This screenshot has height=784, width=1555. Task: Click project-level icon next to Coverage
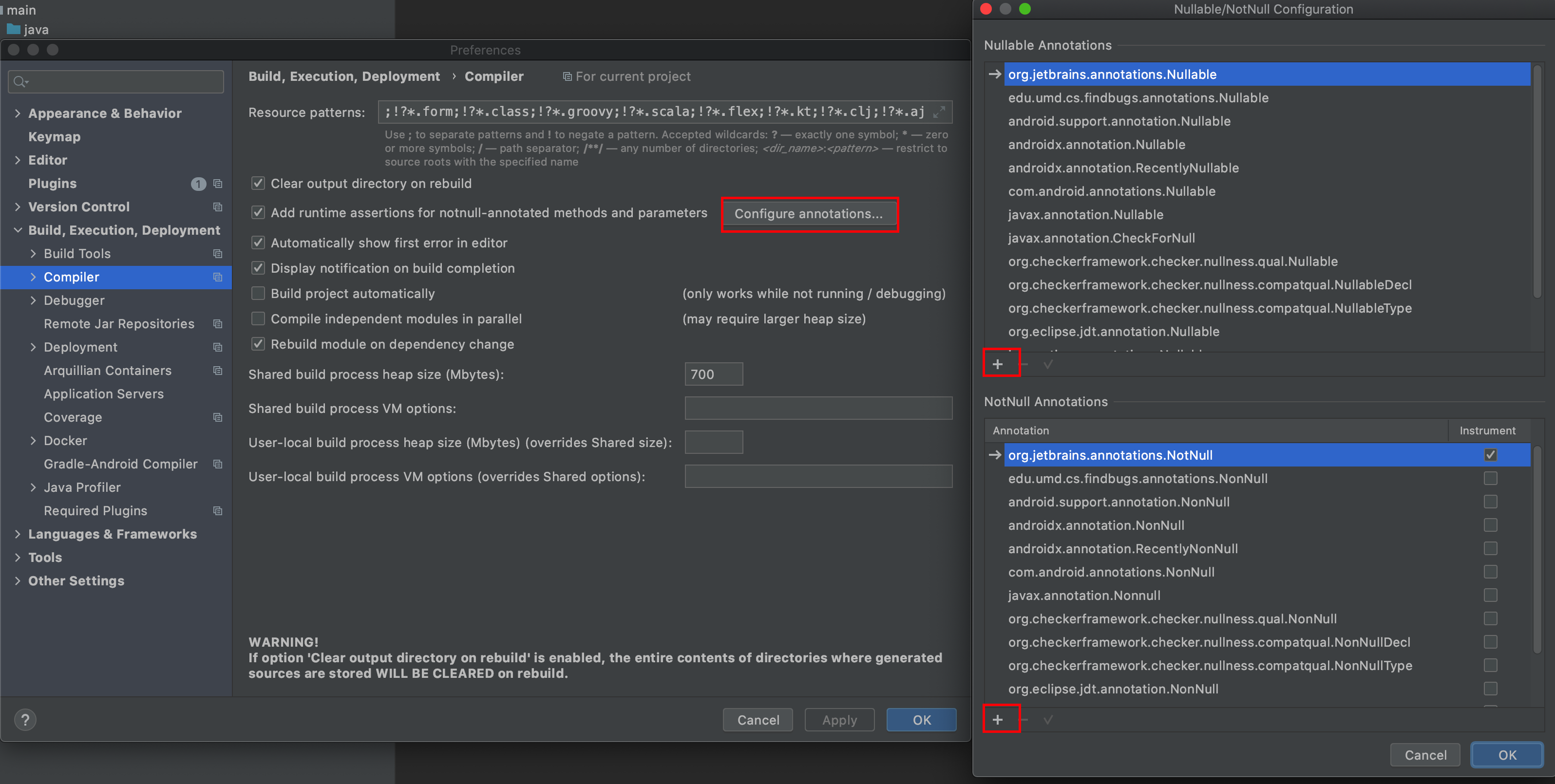[x=218, y=417]
